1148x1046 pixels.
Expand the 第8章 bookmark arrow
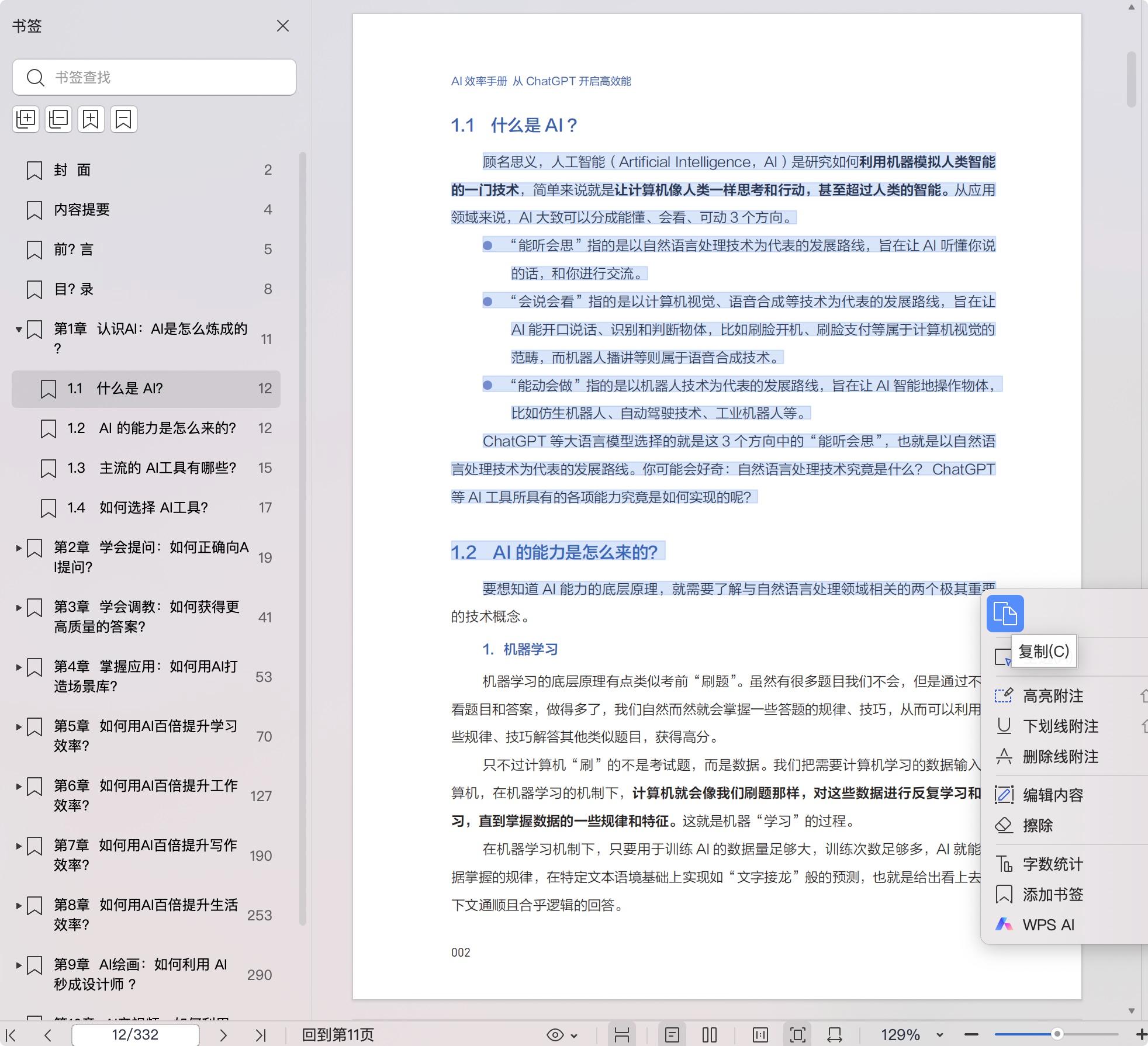pyautogui.click(x=19, y=906)
